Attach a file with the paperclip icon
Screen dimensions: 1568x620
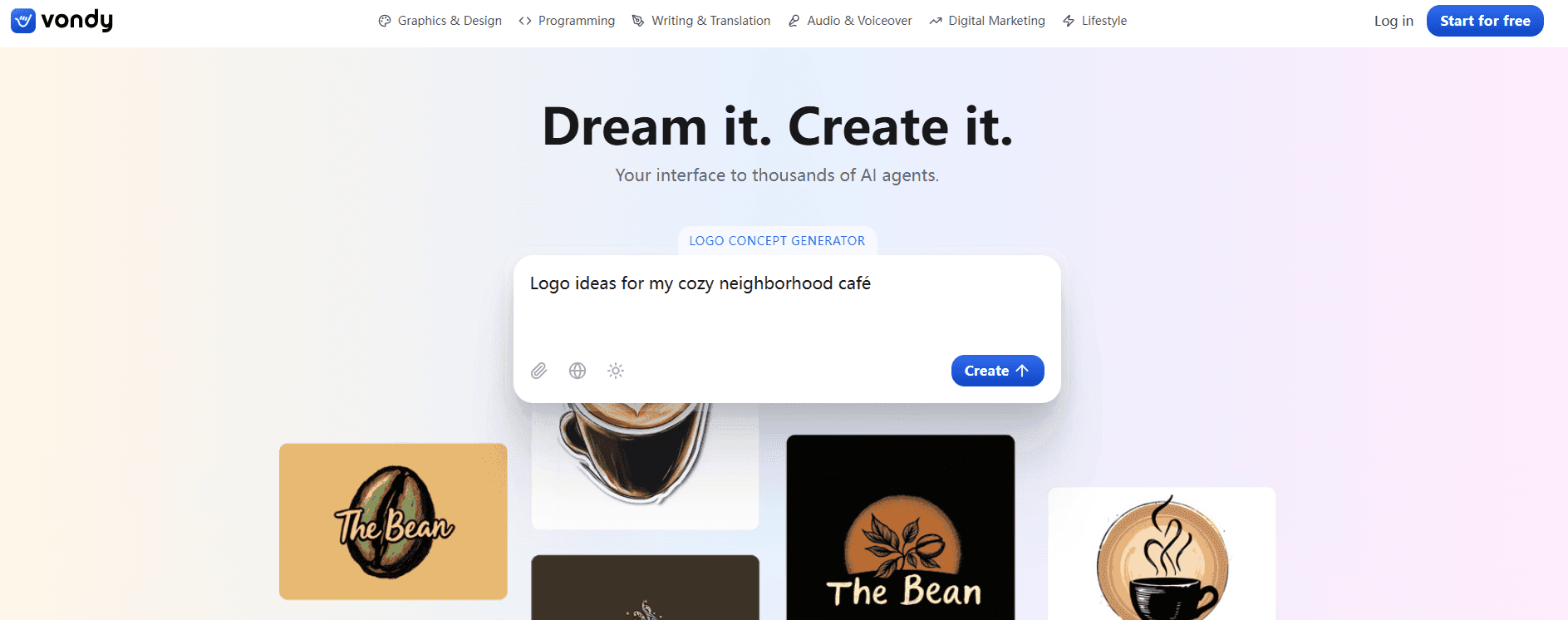tap(539, 371)
